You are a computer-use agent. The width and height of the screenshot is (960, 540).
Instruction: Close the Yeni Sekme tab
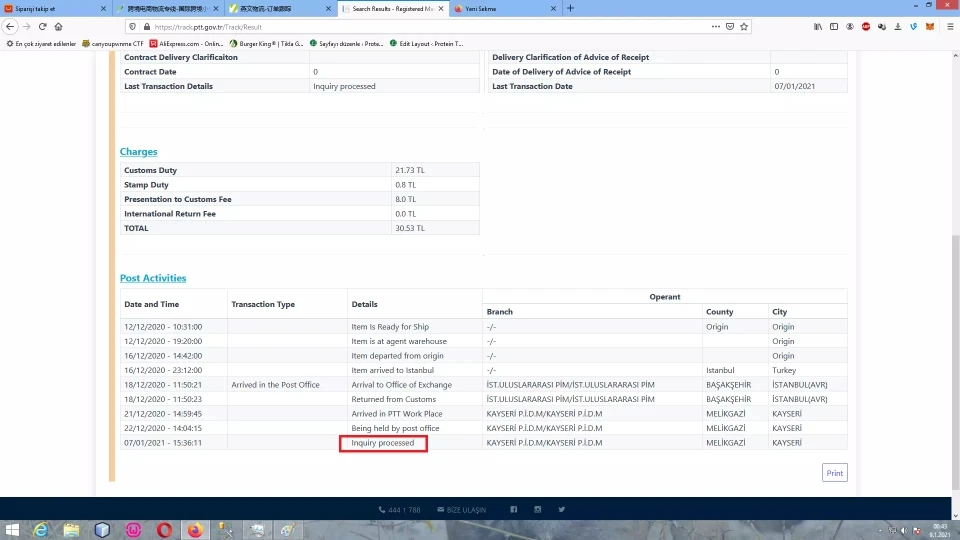click(553, 9)
